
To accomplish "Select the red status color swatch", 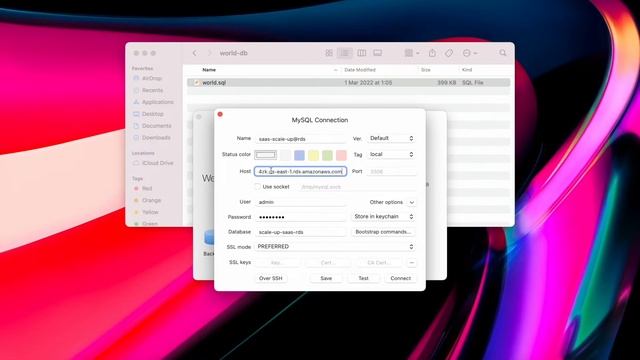I will pos(341,155).
